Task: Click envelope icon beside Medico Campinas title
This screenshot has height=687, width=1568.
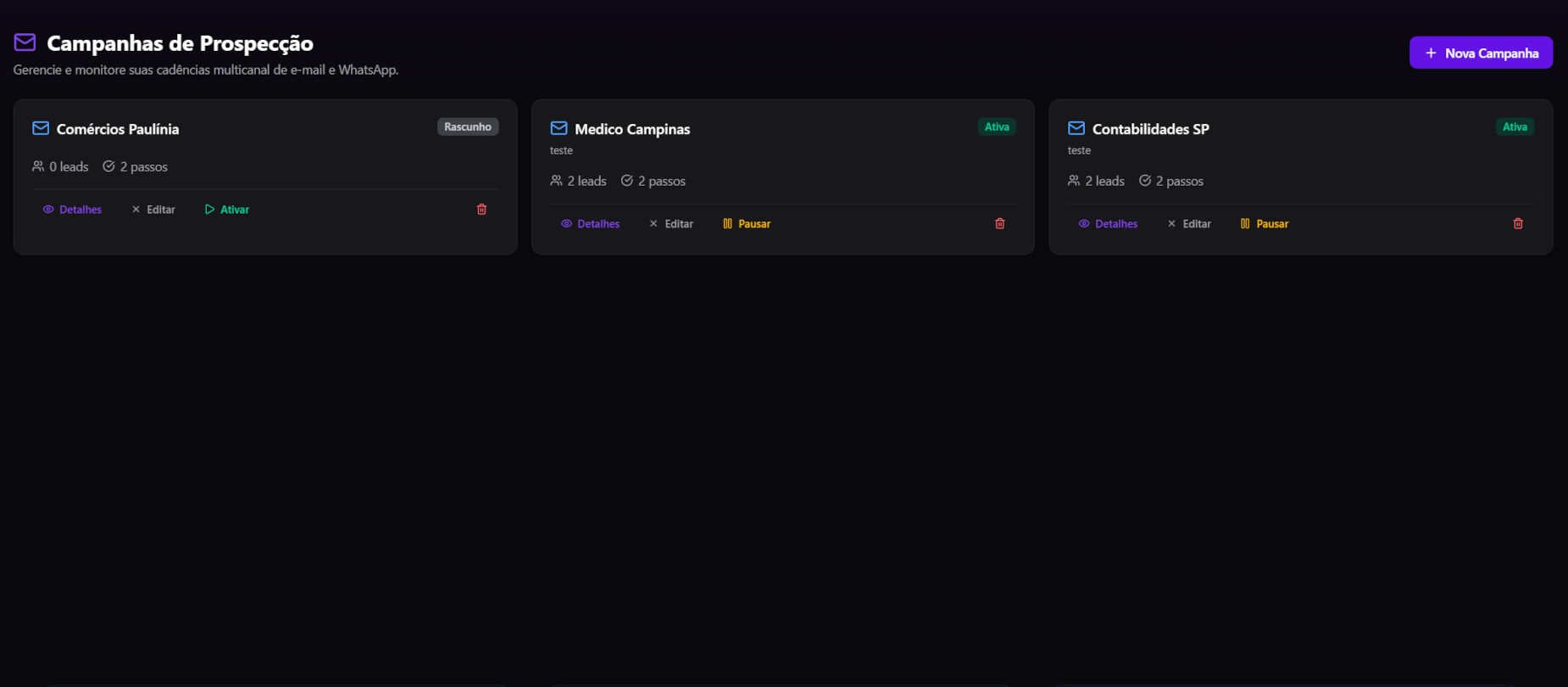Action: (559, 129)
